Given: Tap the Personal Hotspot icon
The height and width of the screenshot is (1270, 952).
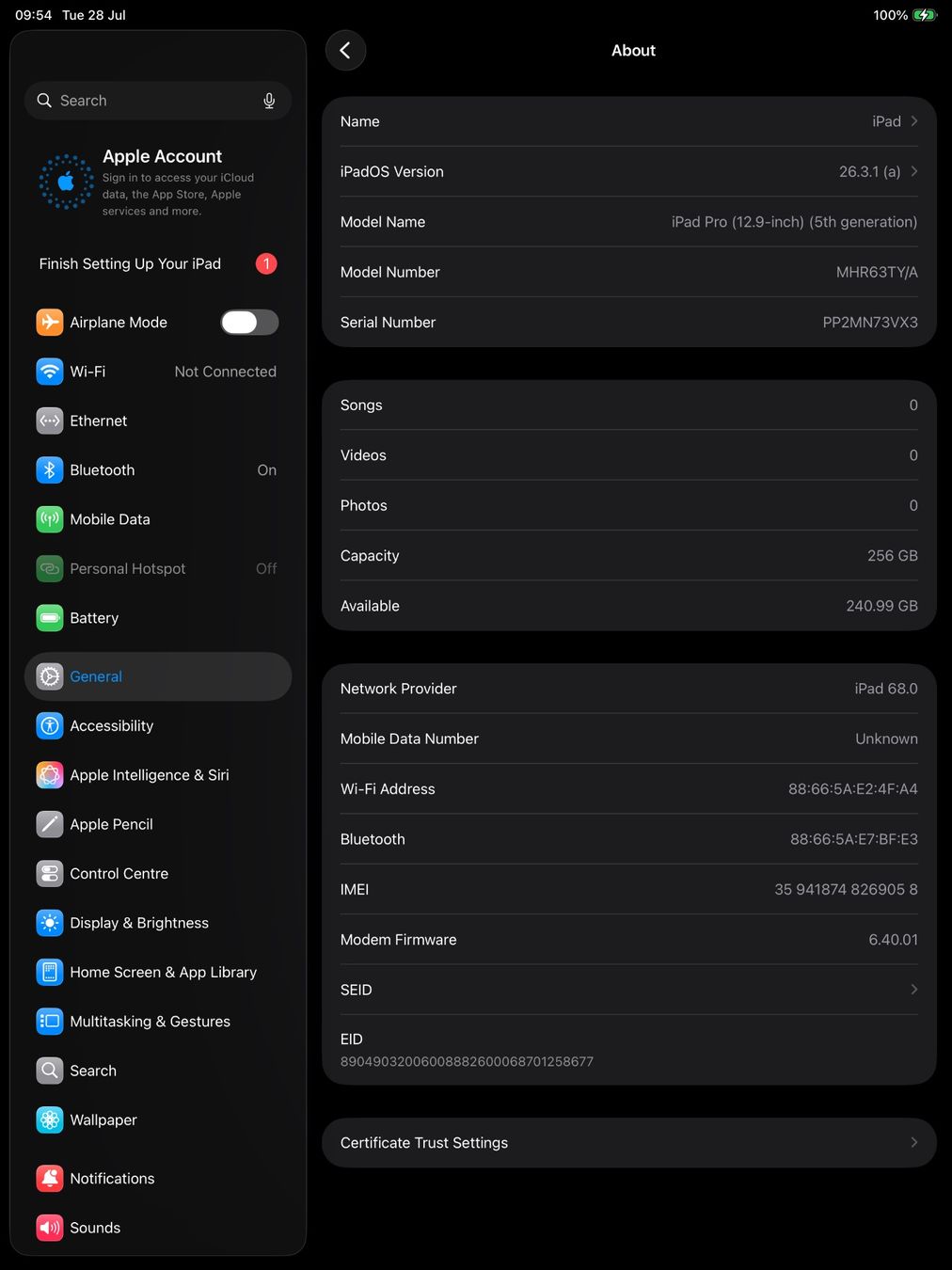Looking at the screenshot, I should click(50, 569).
